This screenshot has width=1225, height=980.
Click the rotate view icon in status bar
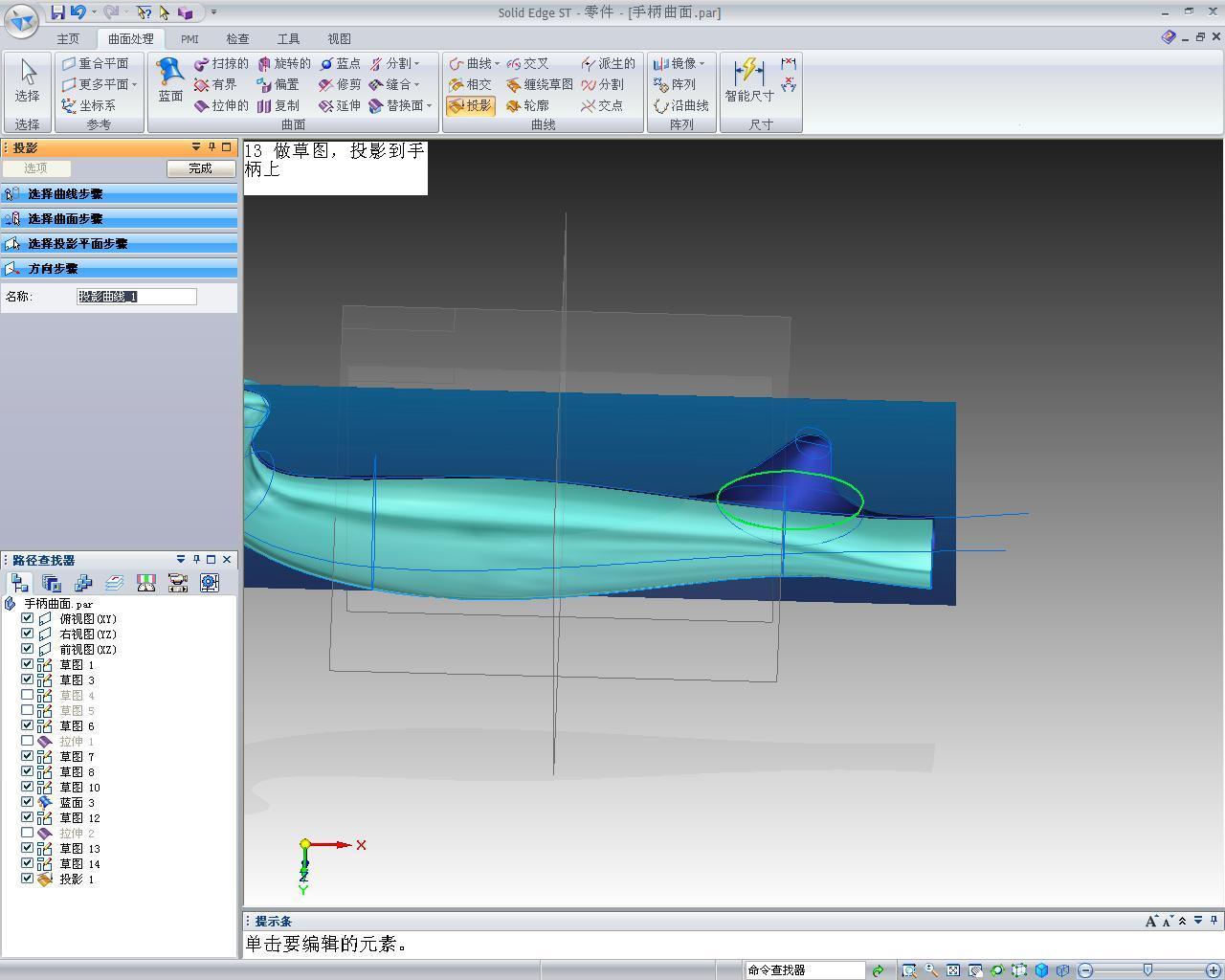pos(997,970)
